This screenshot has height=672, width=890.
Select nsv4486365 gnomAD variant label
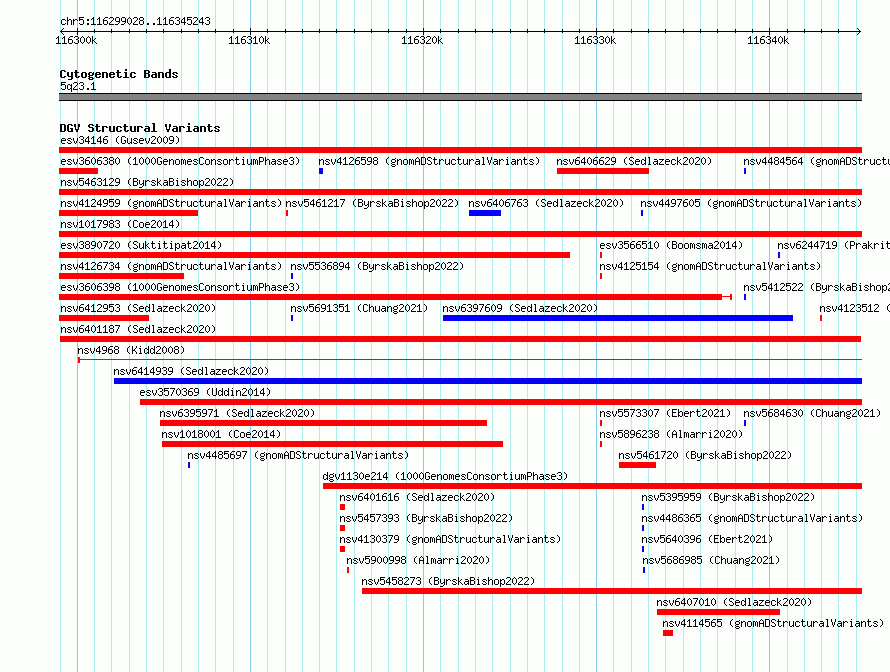[x=752, y=518]
